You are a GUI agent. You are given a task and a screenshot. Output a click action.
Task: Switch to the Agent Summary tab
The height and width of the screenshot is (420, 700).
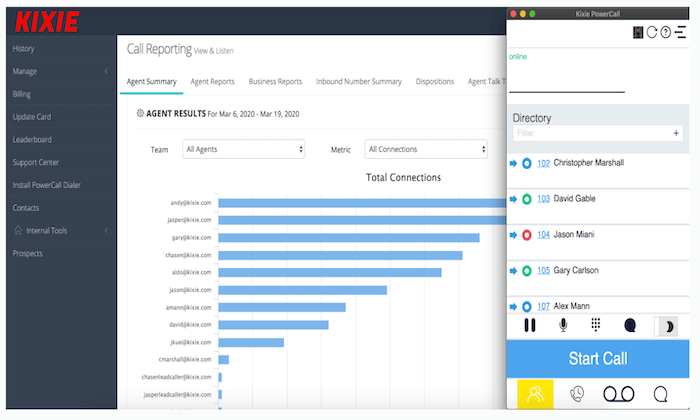pos(151,82)
